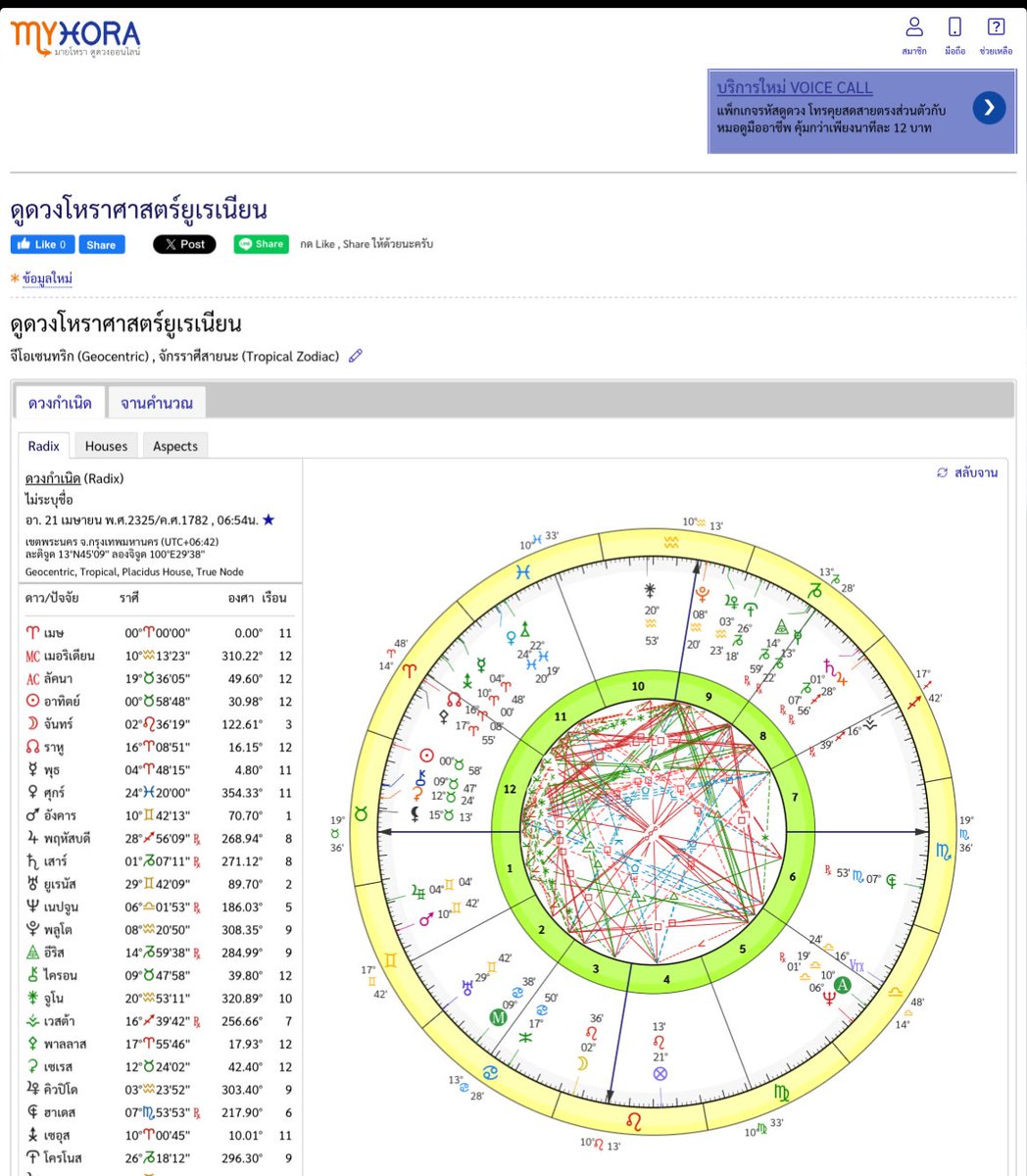Viewport: 1027px width, 1176px height.
Task: Click the Facebook Like button
Action: pyautogui.click(x=42, y=244)
